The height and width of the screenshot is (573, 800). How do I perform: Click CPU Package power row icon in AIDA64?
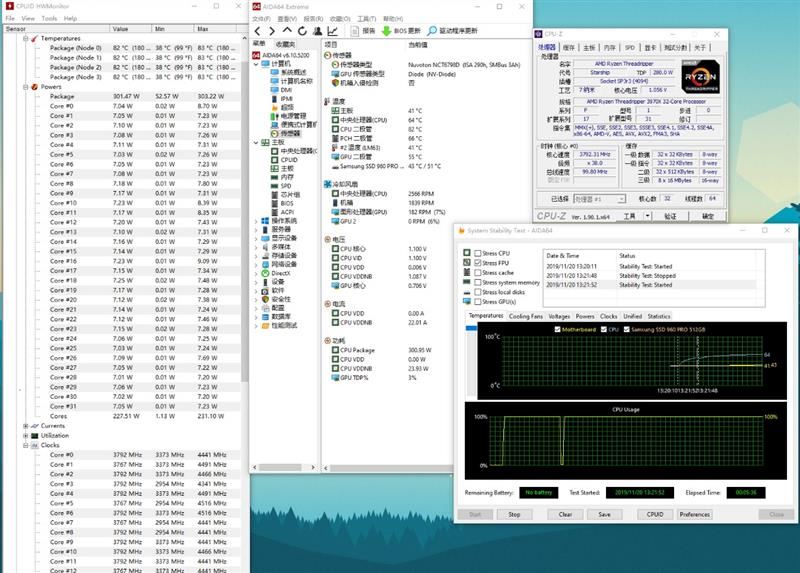(335, 350)
